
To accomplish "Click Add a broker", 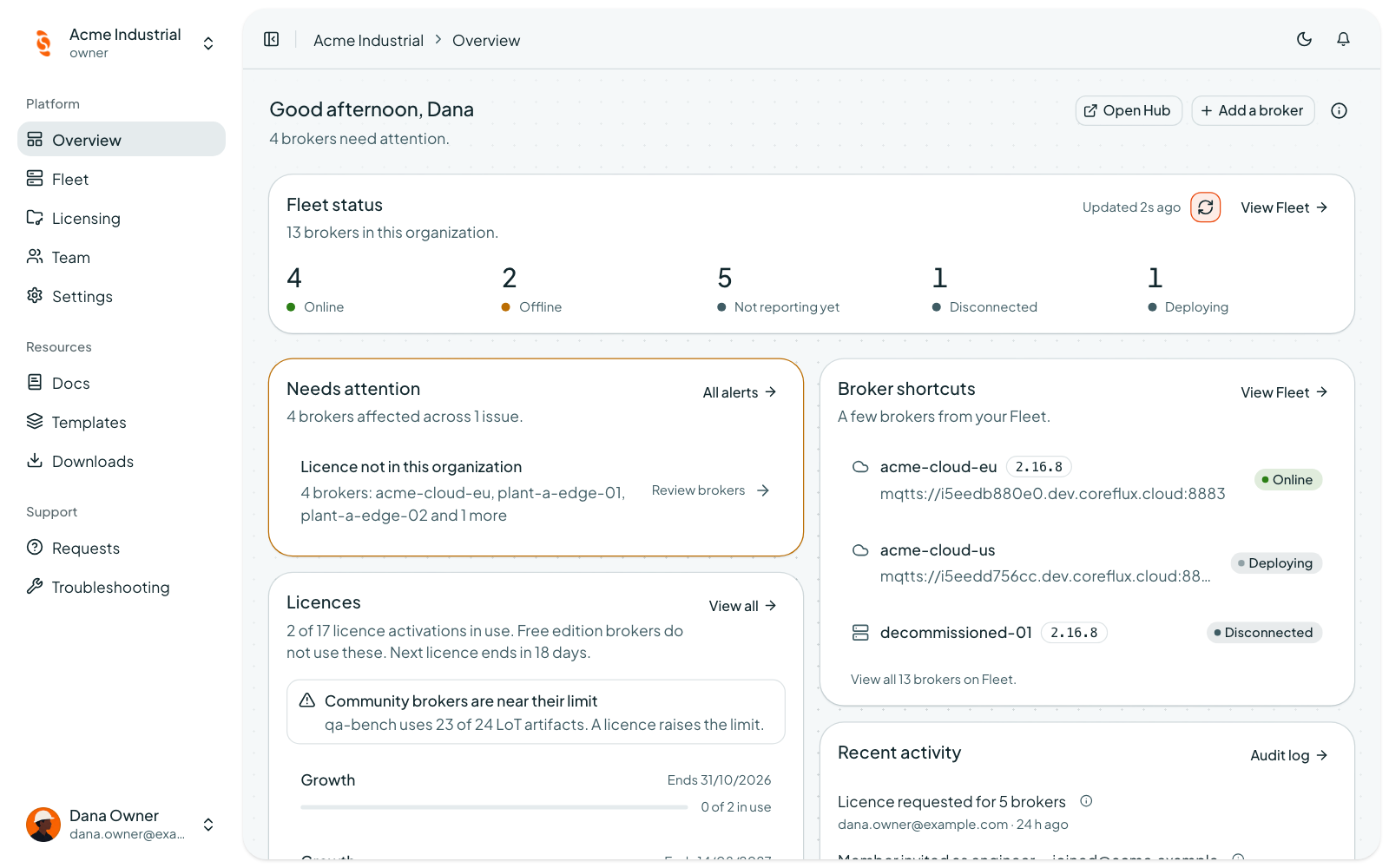I will point(1253,110).
